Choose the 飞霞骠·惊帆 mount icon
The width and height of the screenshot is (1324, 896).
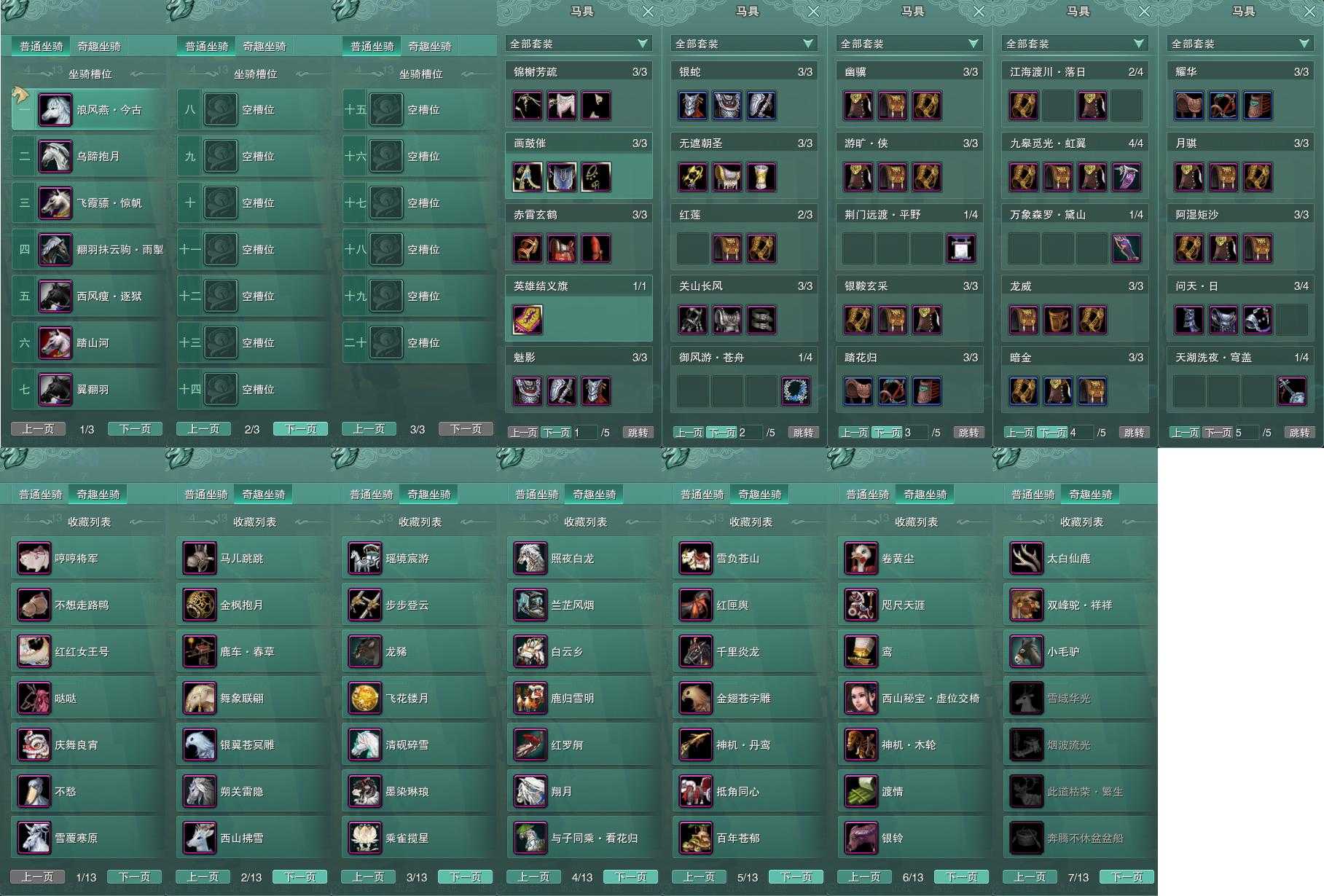pyautogui.click(x=55, y=203)
